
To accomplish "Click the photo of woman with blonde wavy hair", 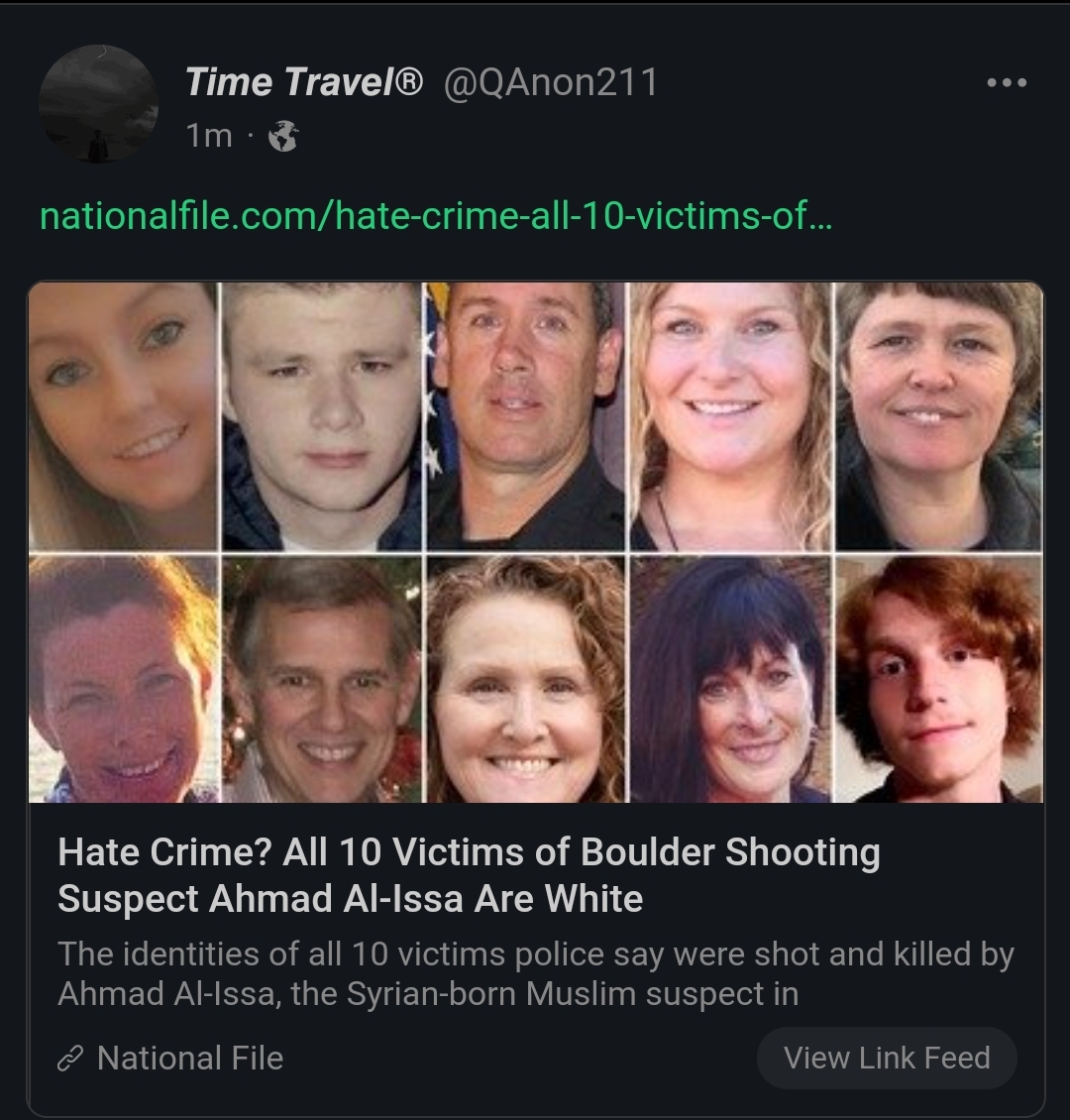I will 731,416.
